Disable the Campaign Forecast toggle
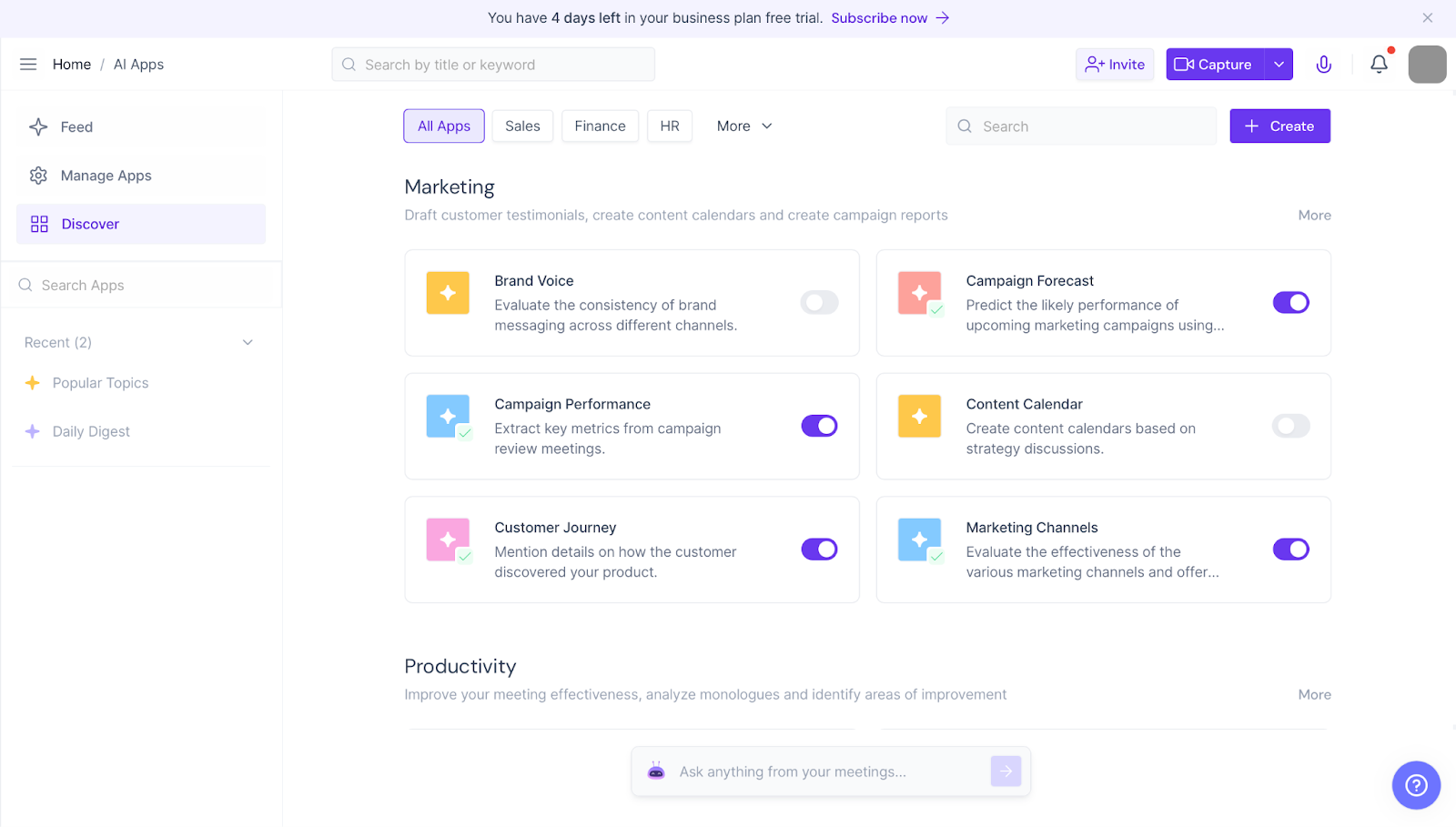This screenshot has height=827, width=1456. point(1290,303)
